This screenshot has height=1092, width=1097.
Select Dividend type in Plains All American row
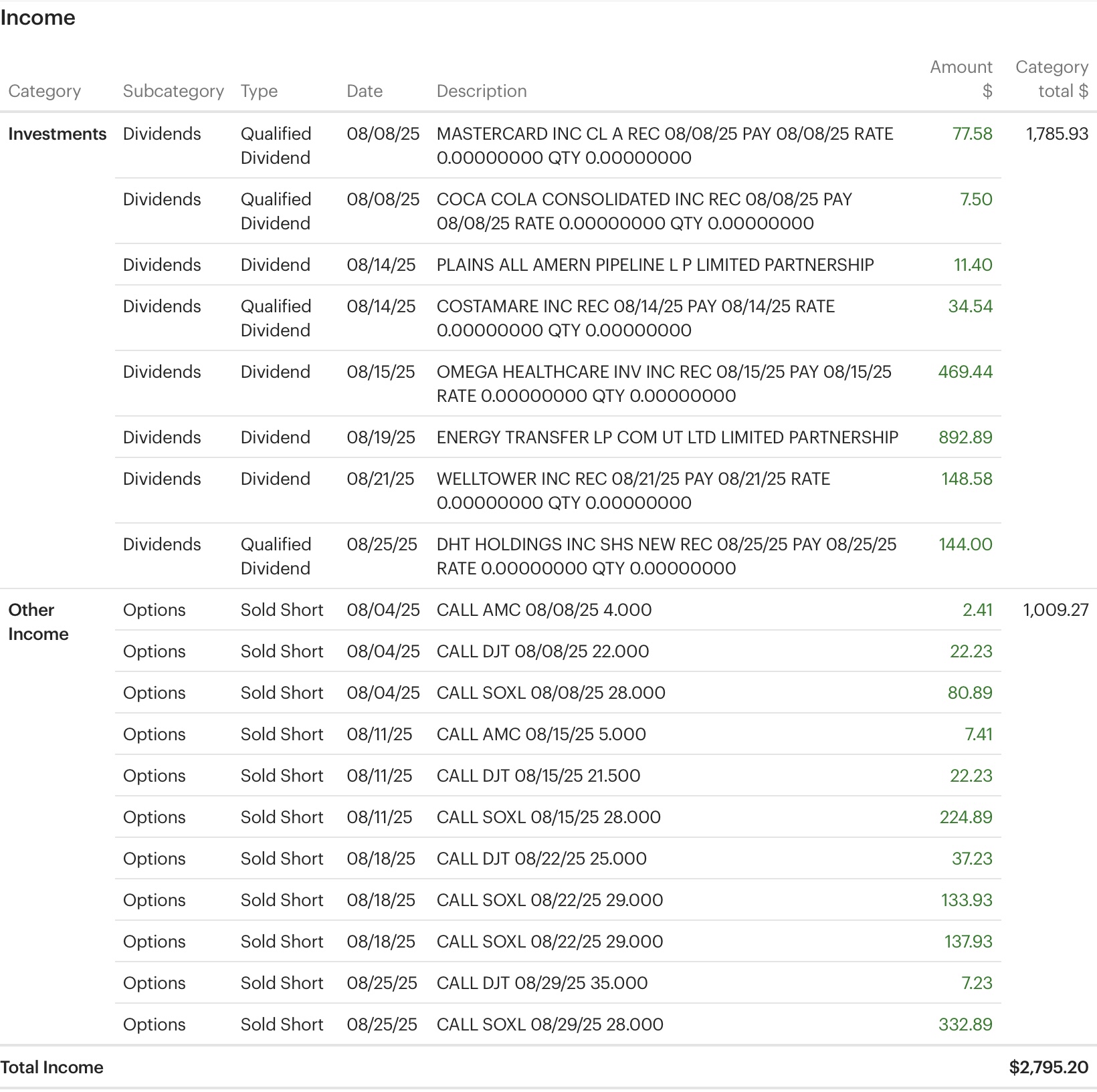pos(276,265)
